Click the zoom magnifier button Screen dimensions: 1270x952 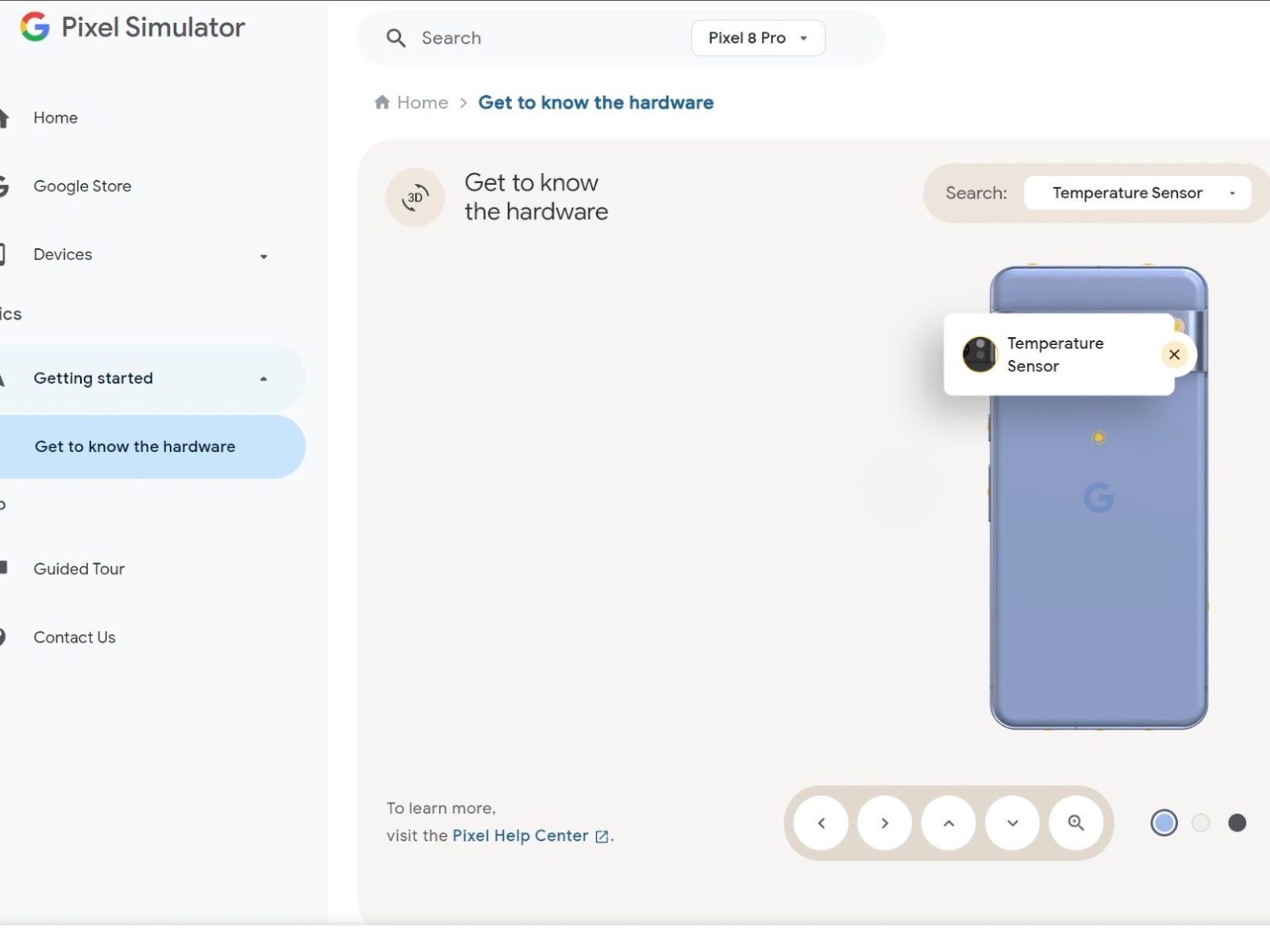click(1076, 823)
